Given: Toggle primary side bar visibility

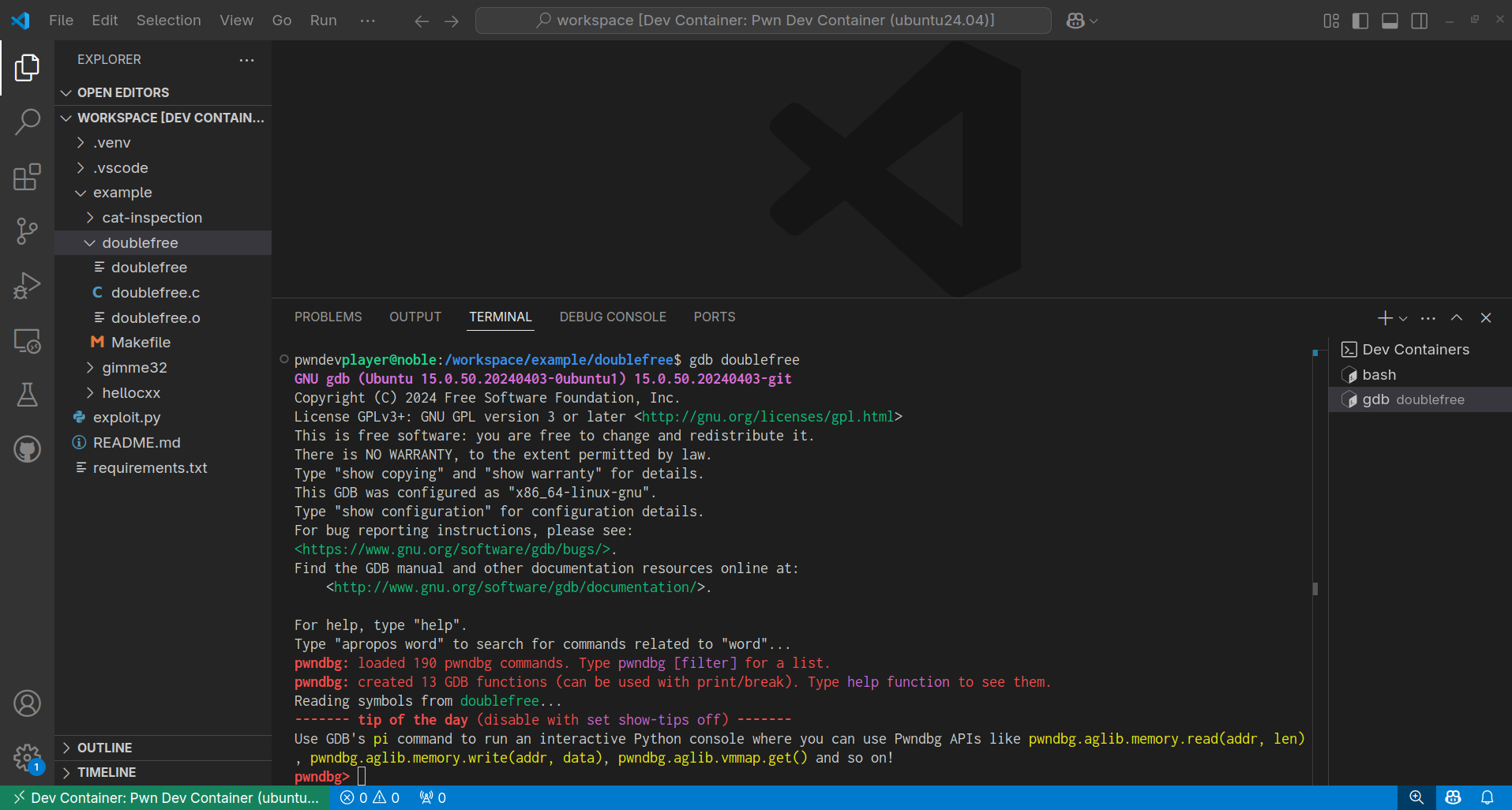Looking at the screenshot, I should click(x=1360, y=21).
